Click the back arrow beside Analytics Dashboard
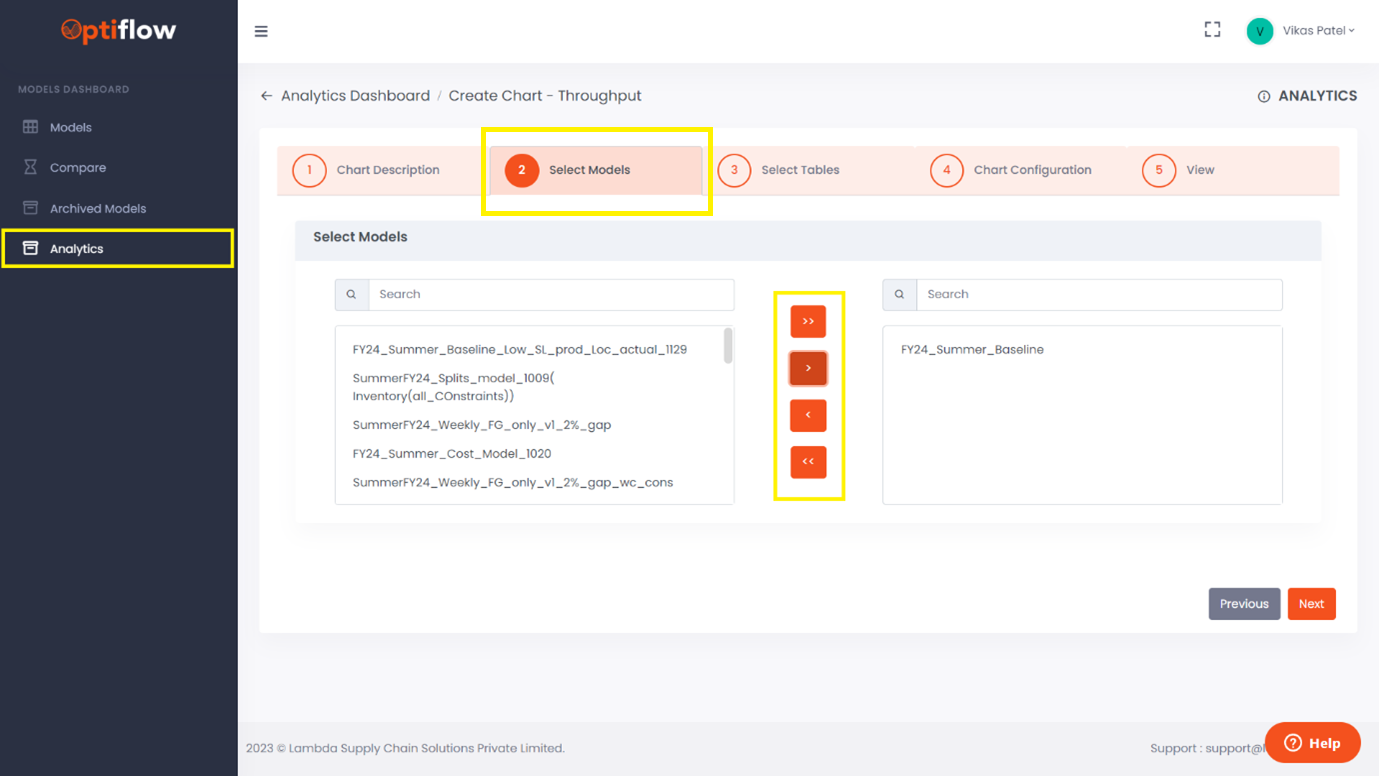 pos(266,96)
